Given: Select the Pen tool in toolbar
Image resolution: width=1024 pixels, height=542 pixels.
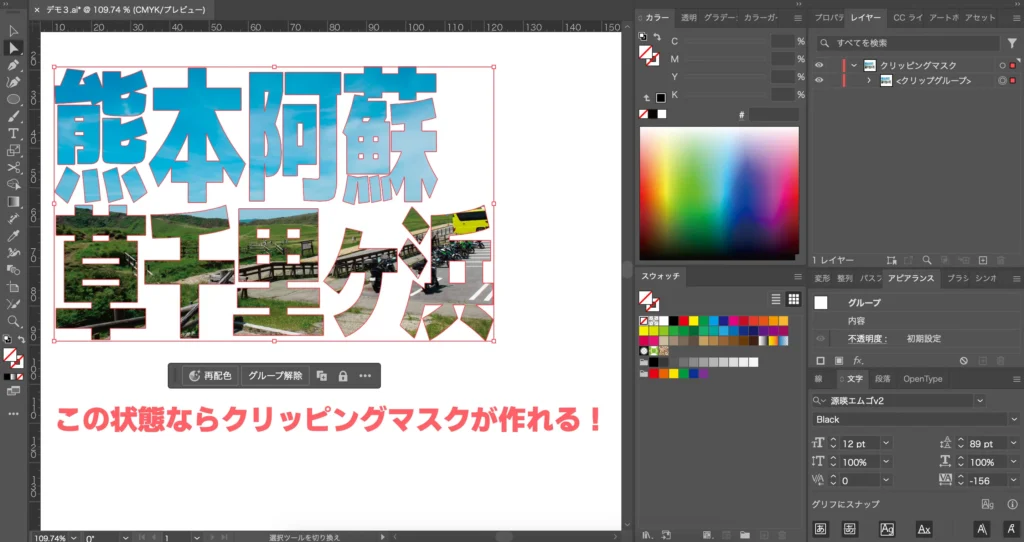Looking at the screenshot, I should click(14, 65).
